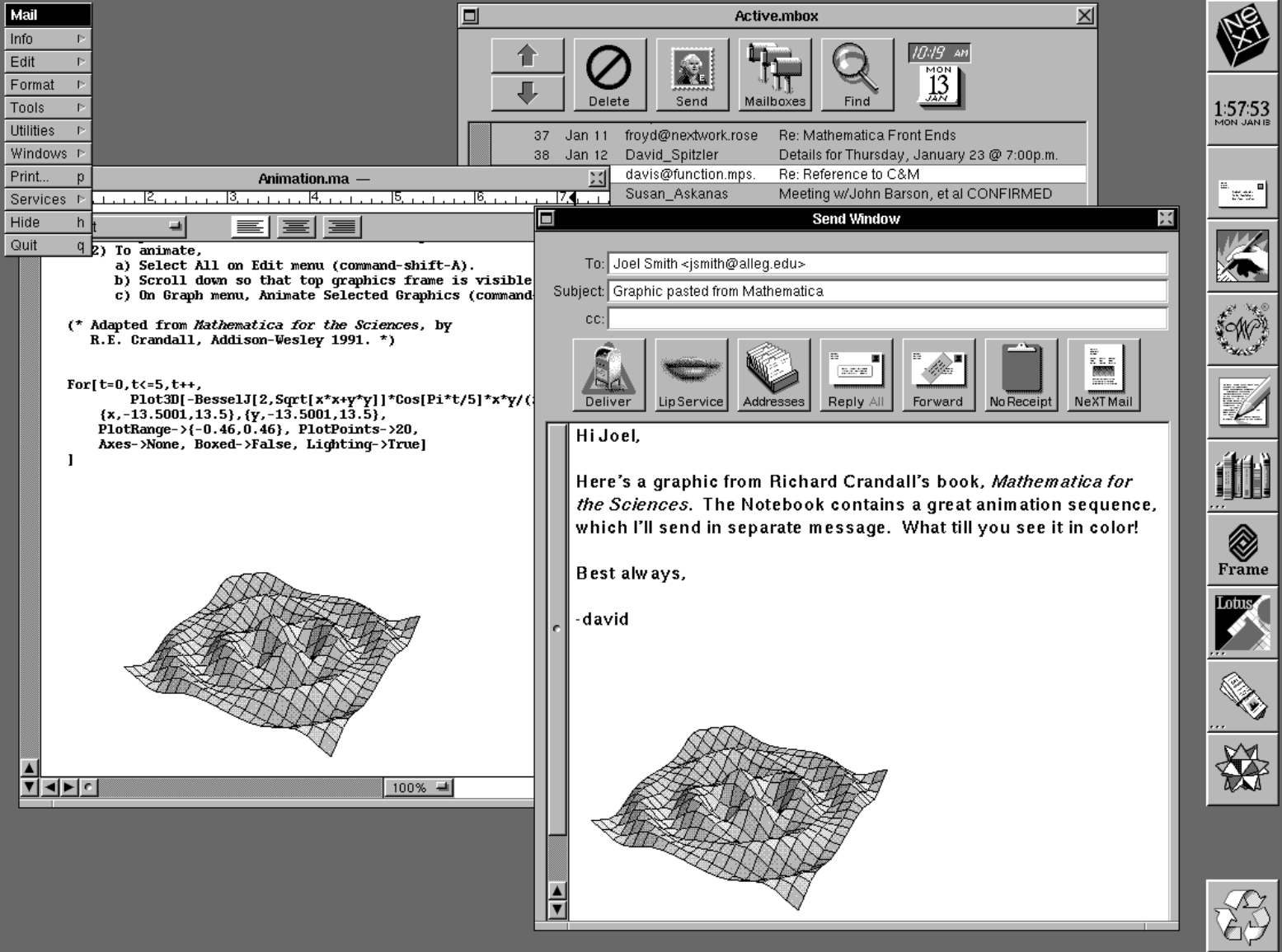Open the Mailboxes panel
The height and width of the screenshot is (952, 1282).
(774, 74)
